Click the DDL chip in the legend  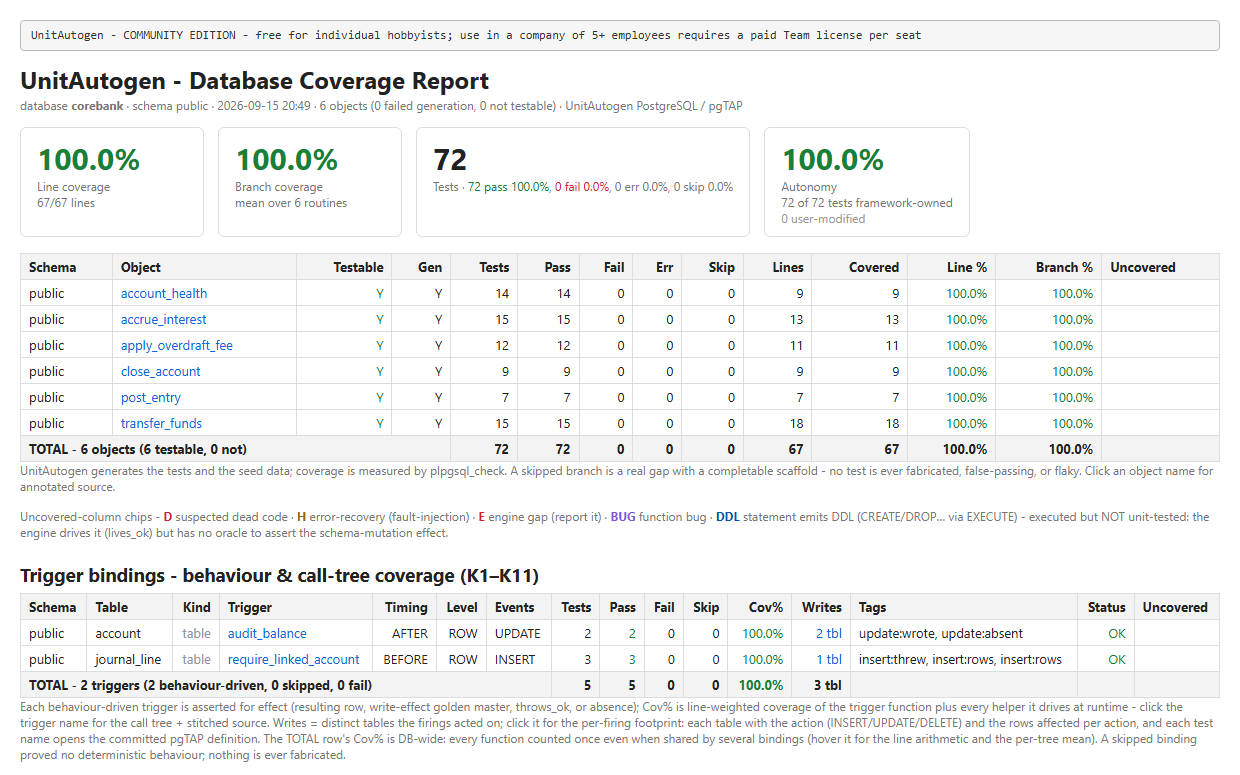[729, 517]
